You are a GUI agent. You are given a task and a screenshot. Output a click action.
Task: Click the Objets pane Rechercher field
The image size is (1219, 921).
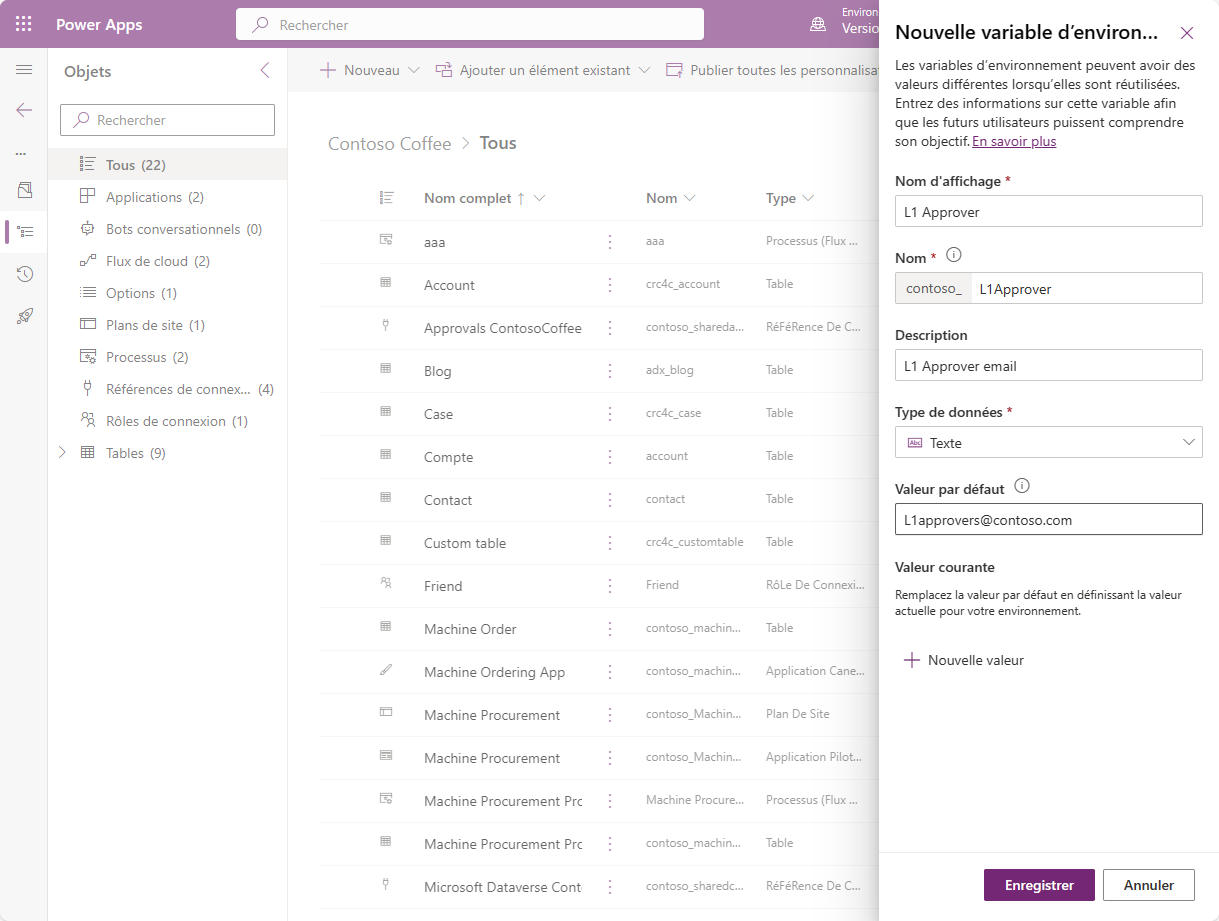[168, 120]
